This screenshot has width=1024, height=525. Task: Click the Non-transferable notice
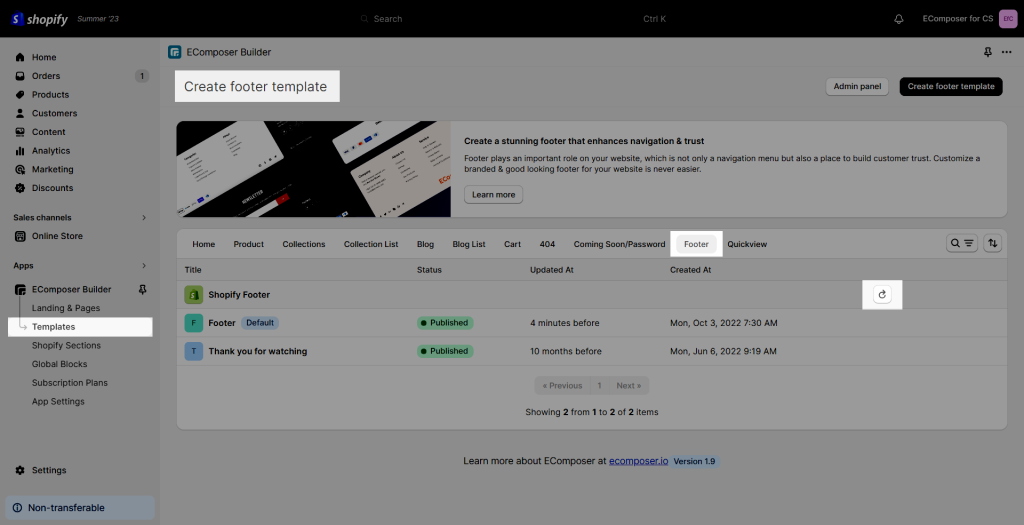pos(80,508)
